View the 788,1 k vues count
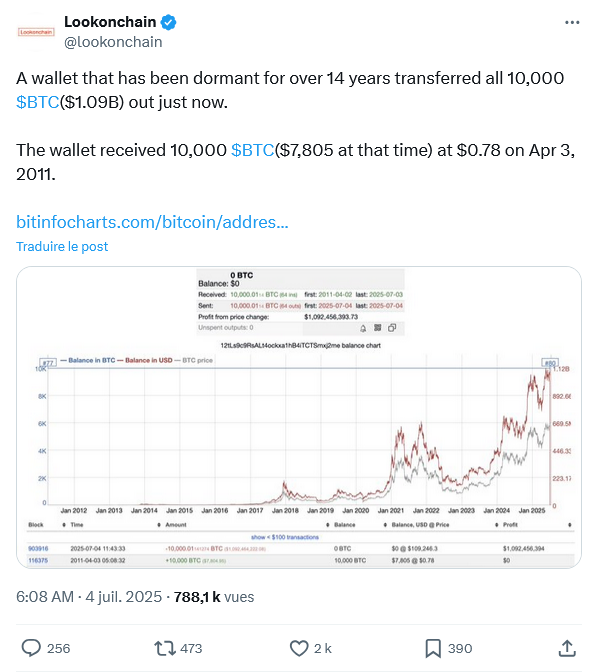 click(x=214, y=597)
